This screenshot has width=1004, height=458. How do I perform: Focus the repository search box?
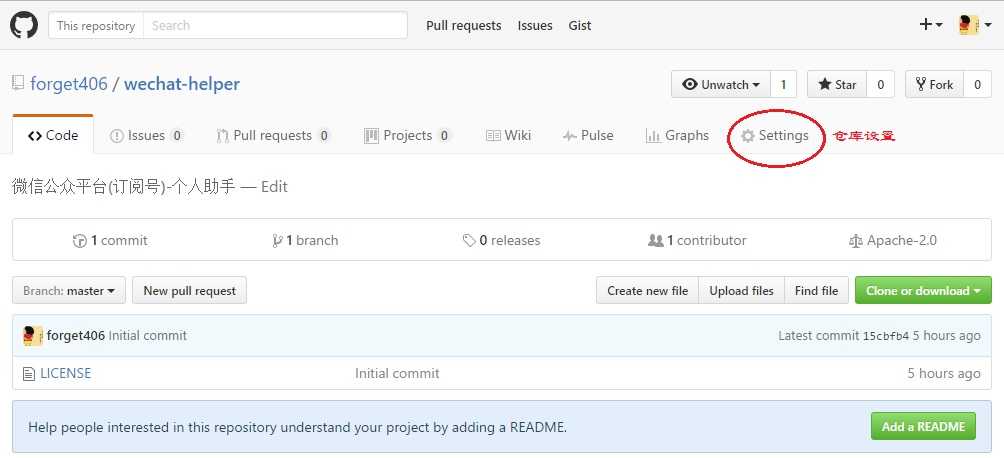pyautogui.click(x=275, y=26)
